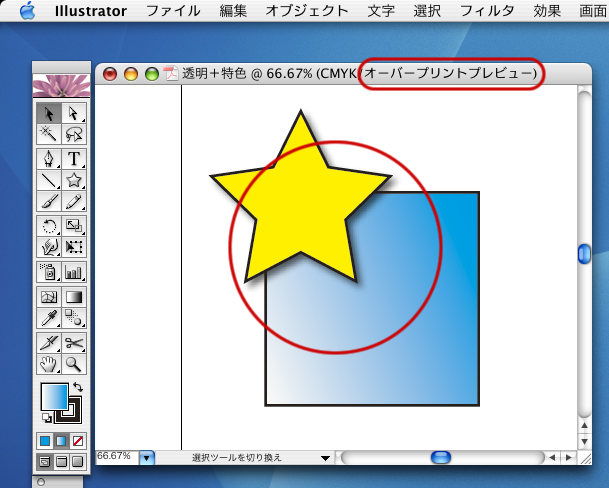Open the ファイル menu
This screenshot has height=488, width=609.
tap(173, 11)
